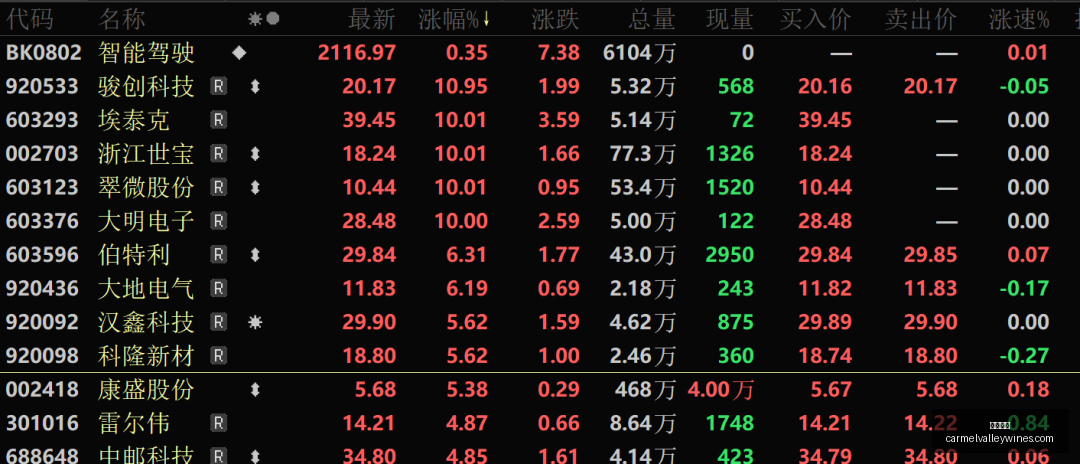Sort by the 代码 column header
This screenshot has height=464, width=1080.
coord(30,19)
